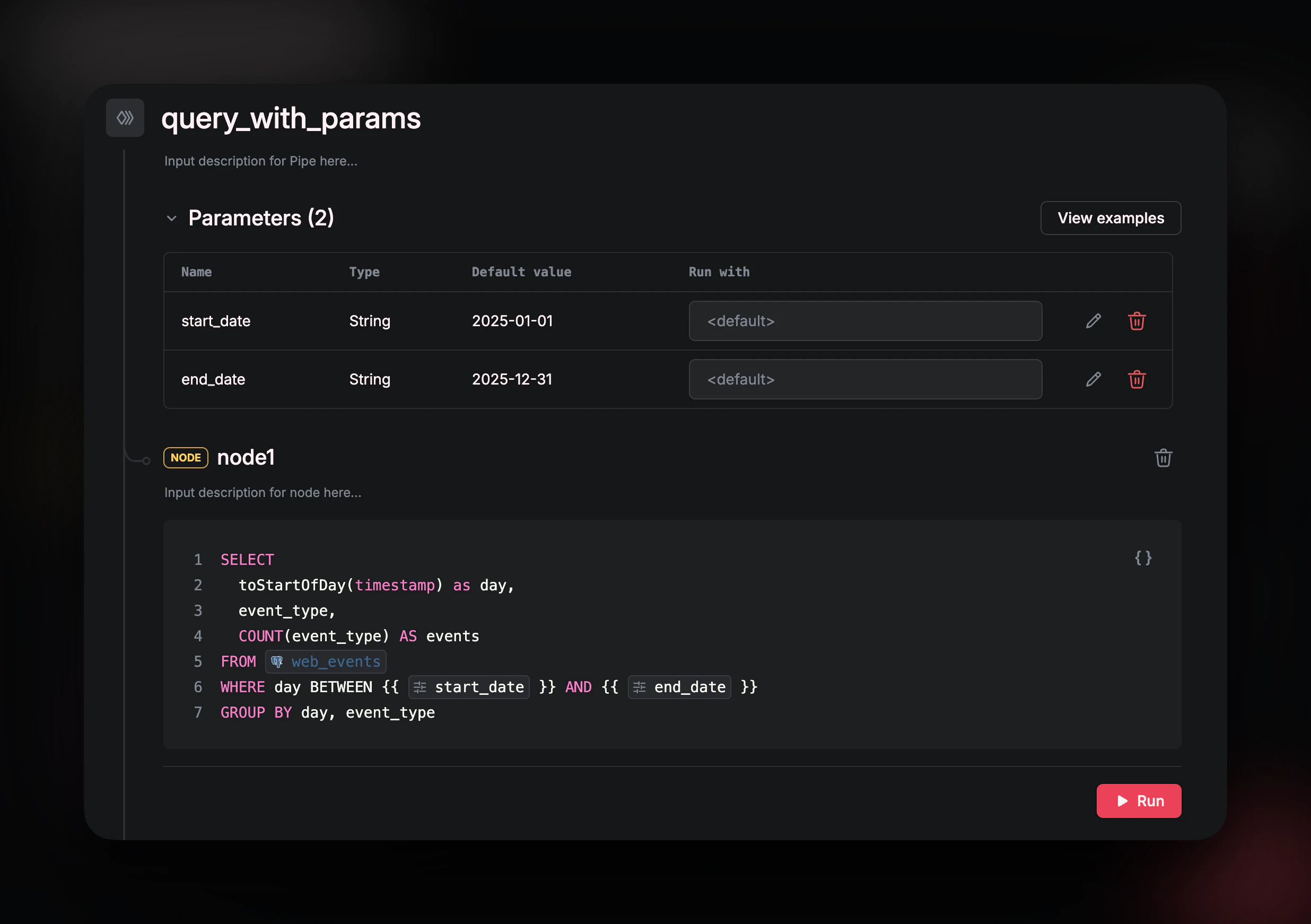Delete the end_date parameter
Image resolution: width=1311 pixels, height=924 pixels.
point(1137,379)
